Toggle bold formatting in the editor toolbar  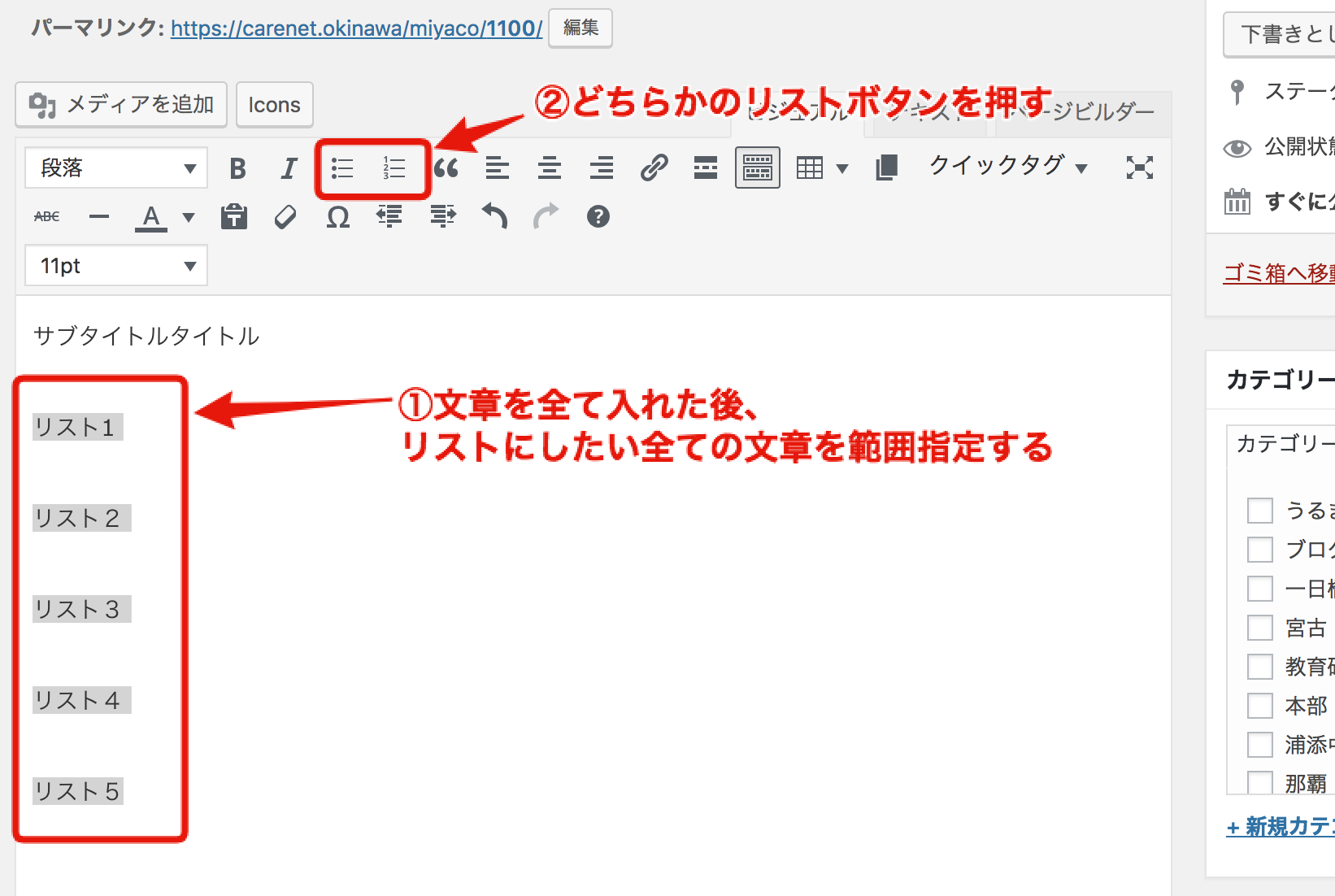point(237,168)
